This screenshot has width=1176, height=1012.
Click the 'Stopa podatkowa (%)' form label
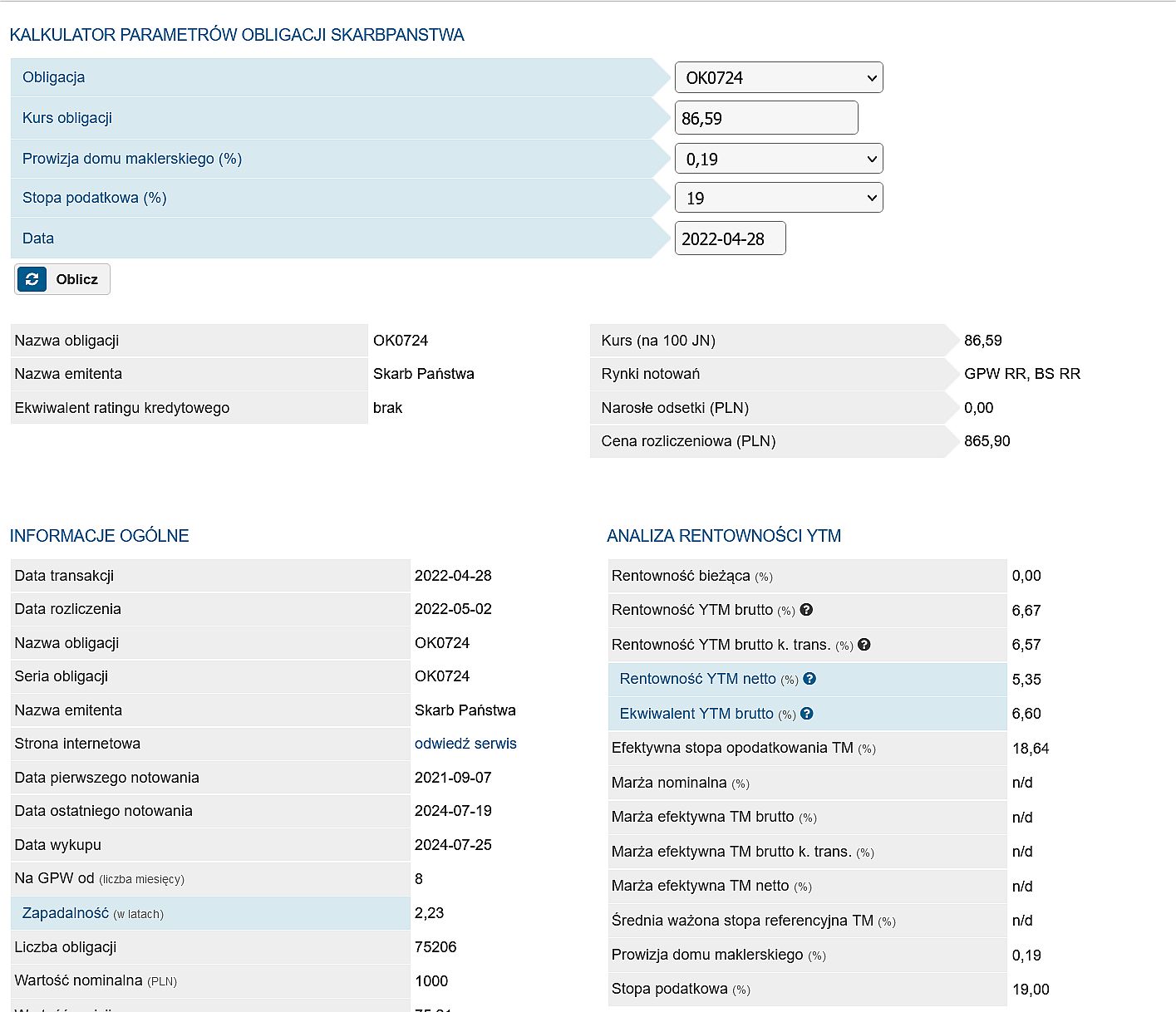click(95, 198)
